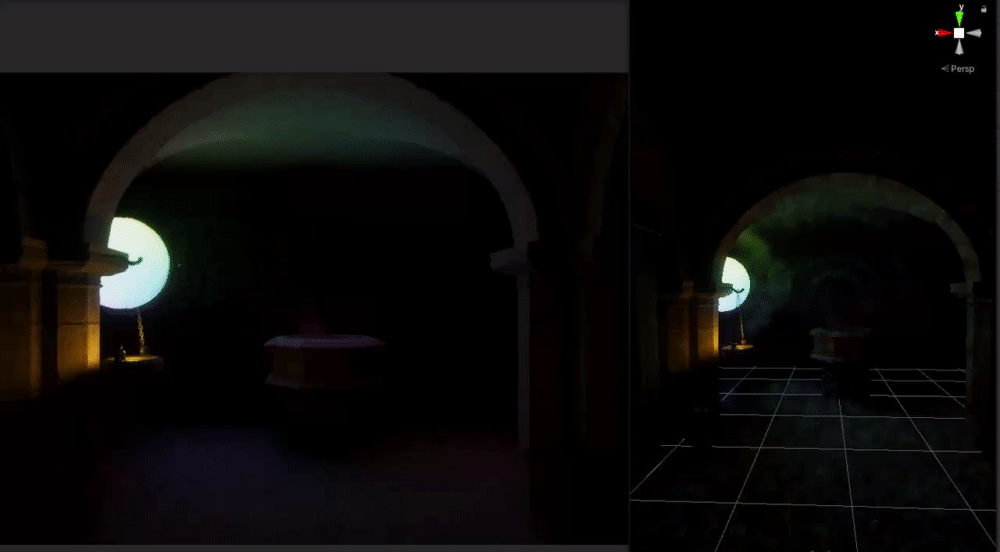The height and width of the screenshot is (552, 1000).
Task: Click the gray cone right of the gizmo cube
Action: point(974,33)
